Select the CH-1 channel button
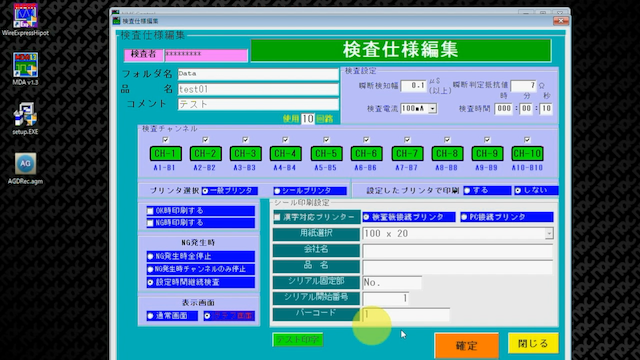This screenshot has width=640, height=360. point(165,153)
